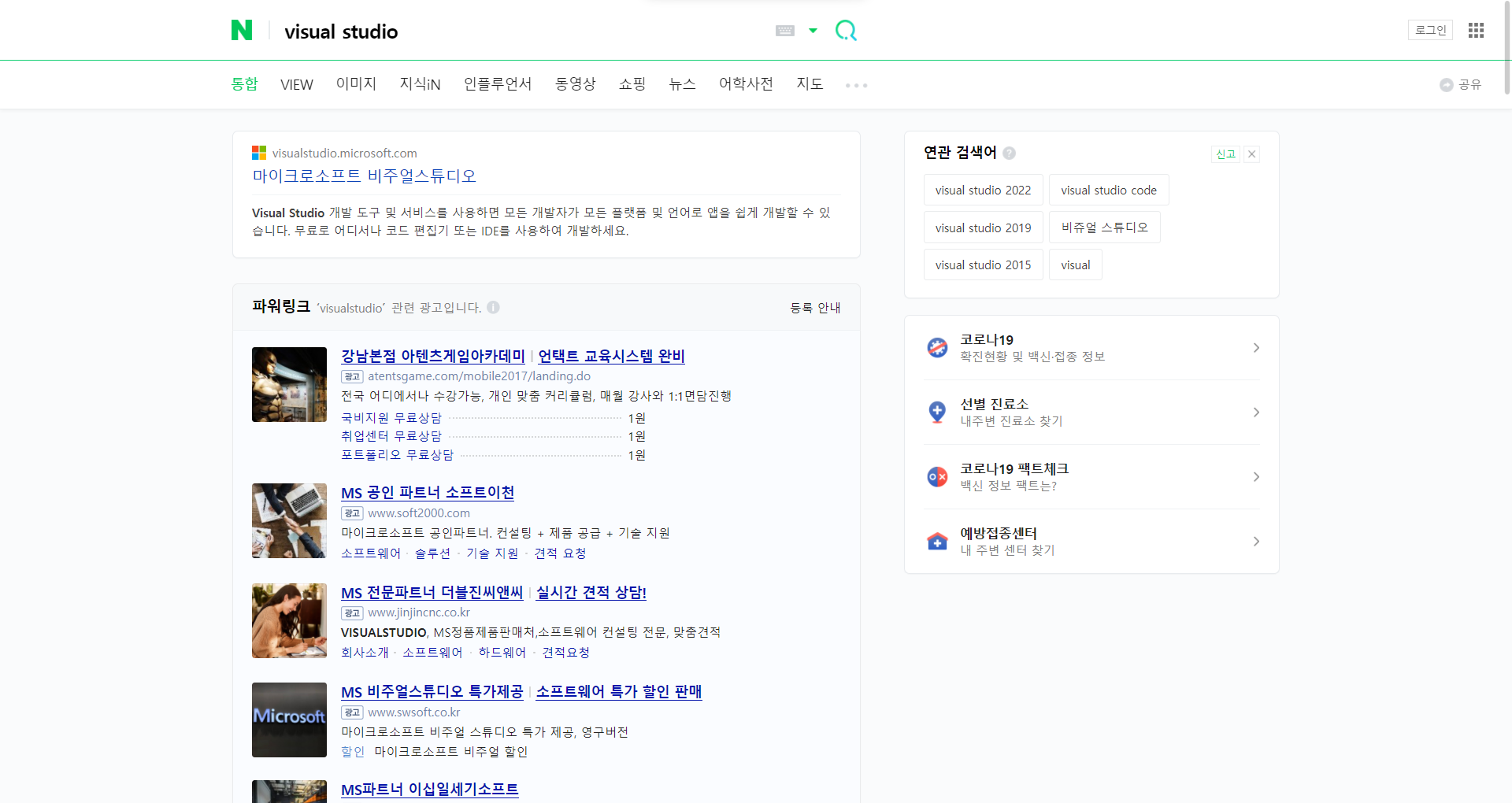
Task: Click the 로그인 login button
Action: pos(1430,30)
